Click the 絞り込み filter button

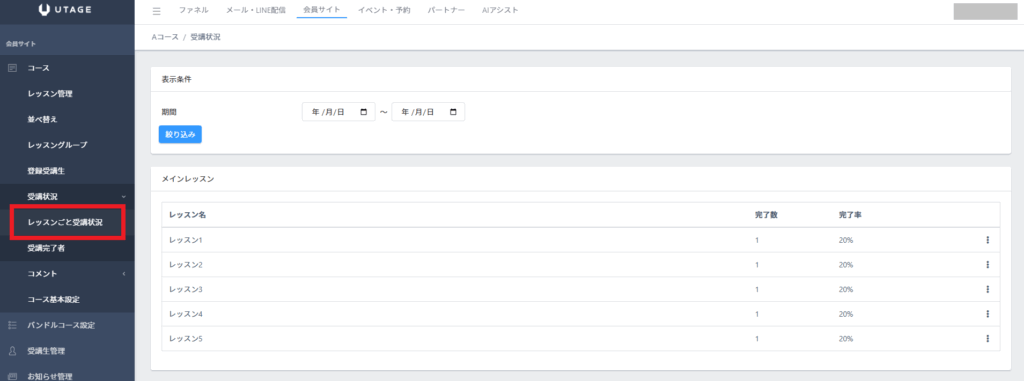pos(180,134)
